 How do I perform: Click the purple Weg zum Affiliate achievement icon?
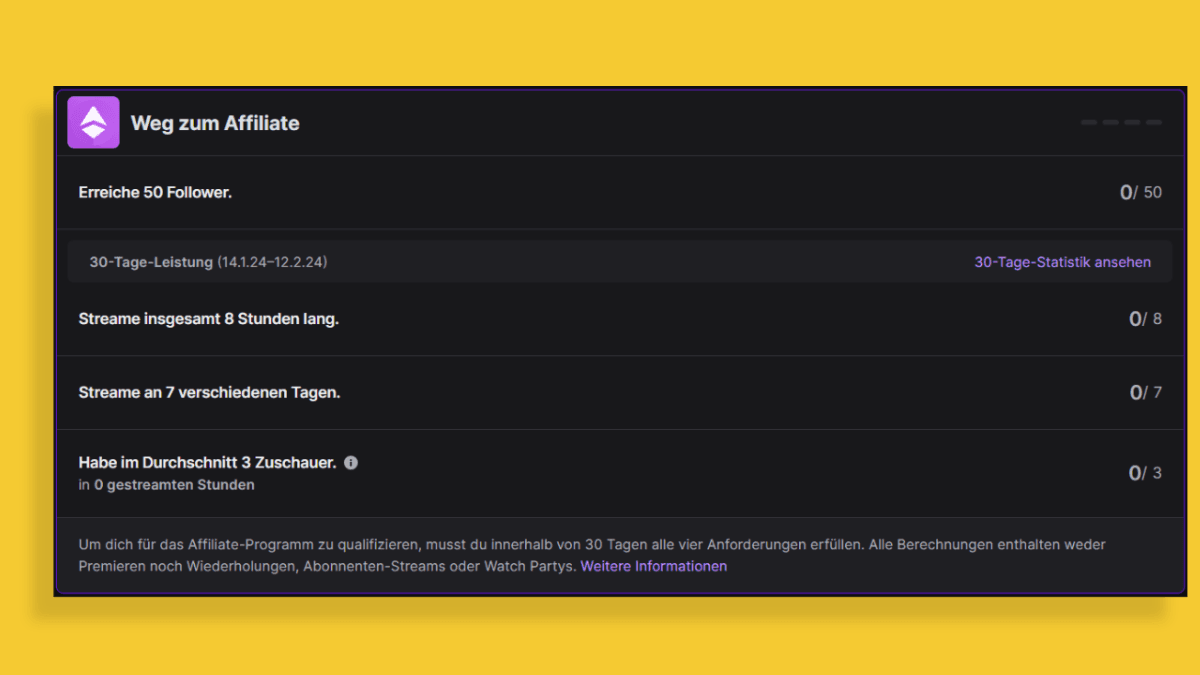(92, 121)
